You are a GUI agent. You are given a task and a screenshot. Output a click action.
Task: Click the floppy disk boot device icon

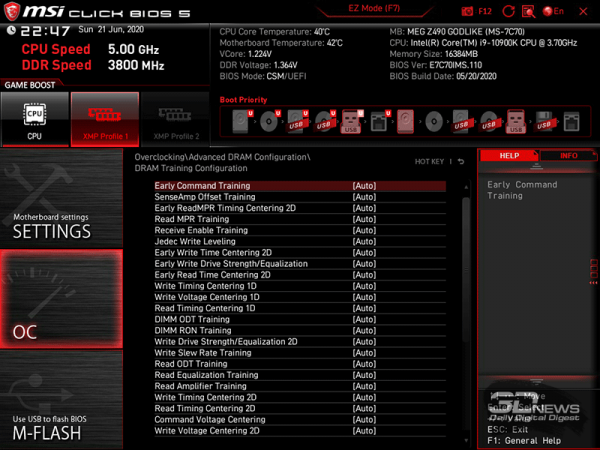click(x=543, y=122)
